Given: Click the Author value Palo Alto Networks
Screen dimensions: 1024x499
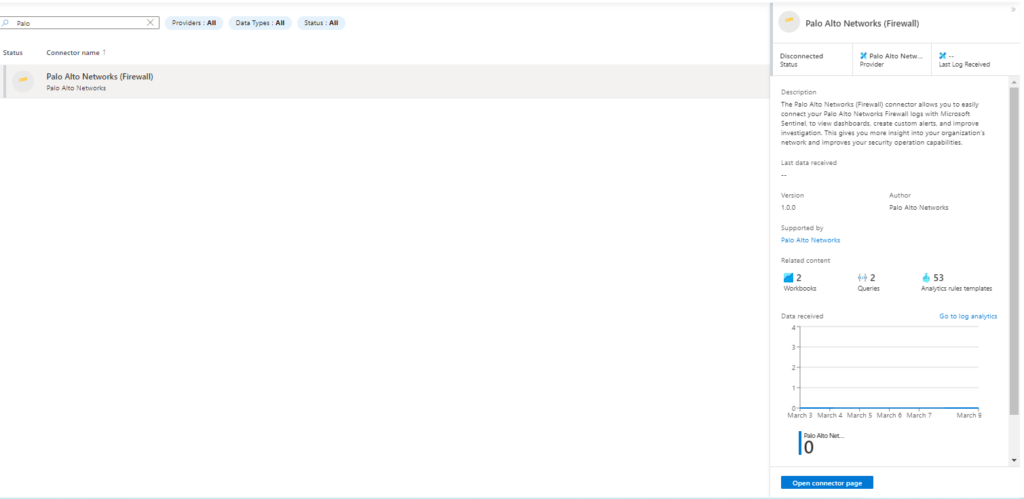Looking at the screenshot, I should click(x=919, y=208).
